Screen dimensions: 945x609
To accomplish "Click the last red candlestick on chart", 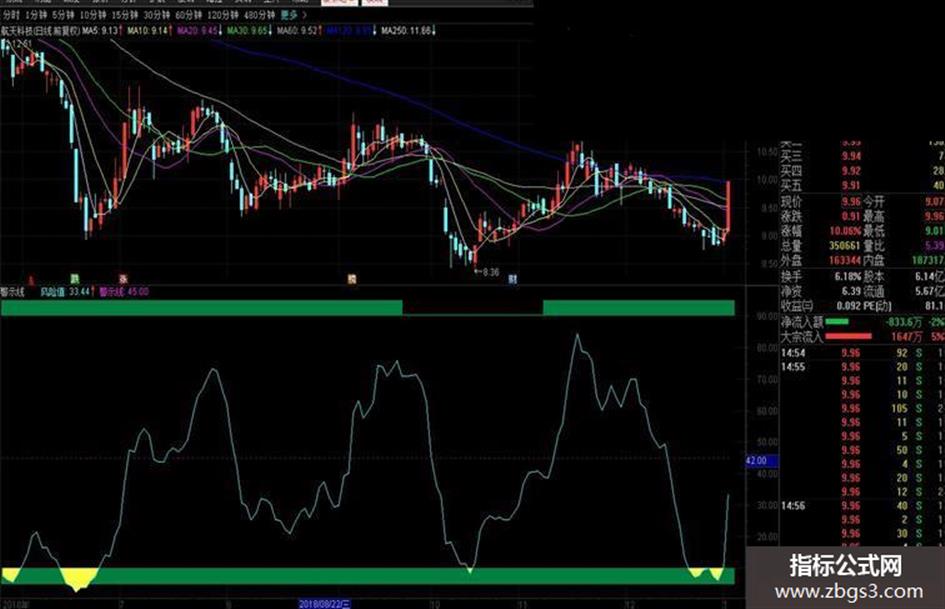I will 728,206.
